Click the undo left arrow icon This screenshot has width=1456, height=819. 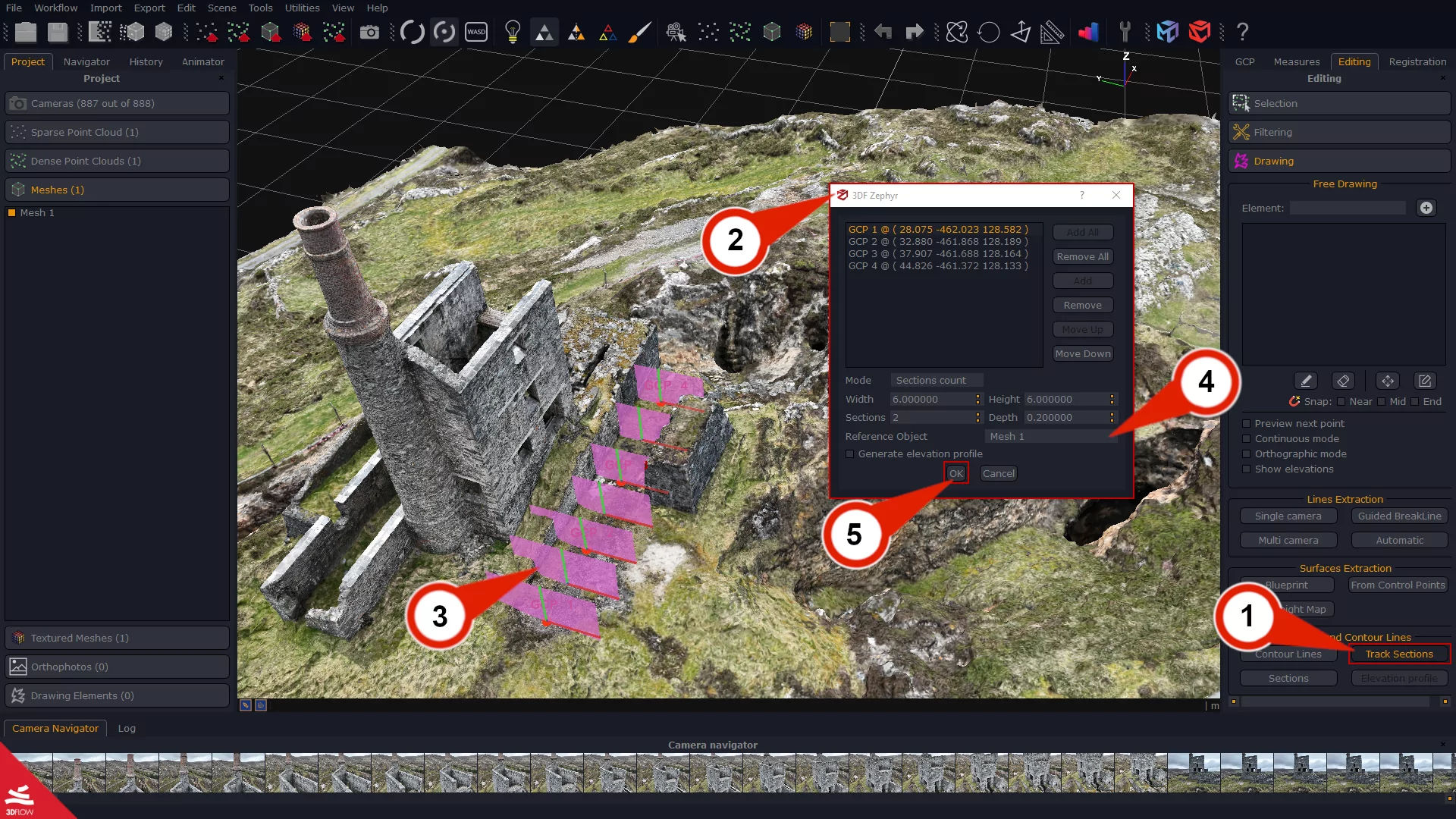pyautogui.click(x=883, y=32)
